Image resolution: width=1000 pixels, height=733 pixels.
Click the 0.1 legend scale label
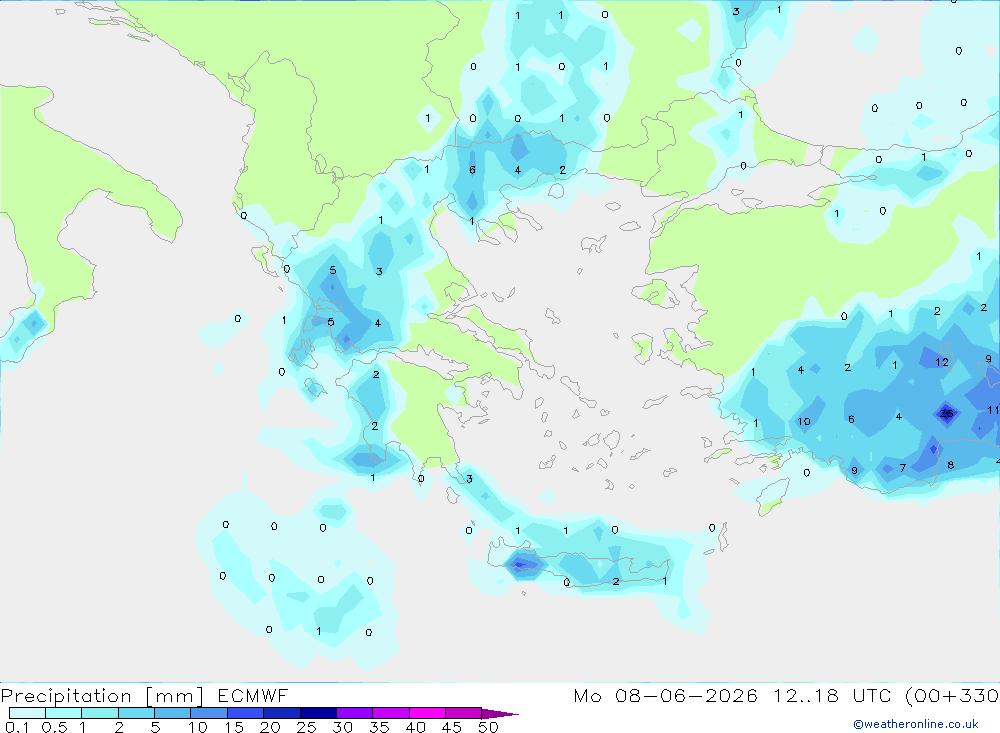tap(17, 727)
